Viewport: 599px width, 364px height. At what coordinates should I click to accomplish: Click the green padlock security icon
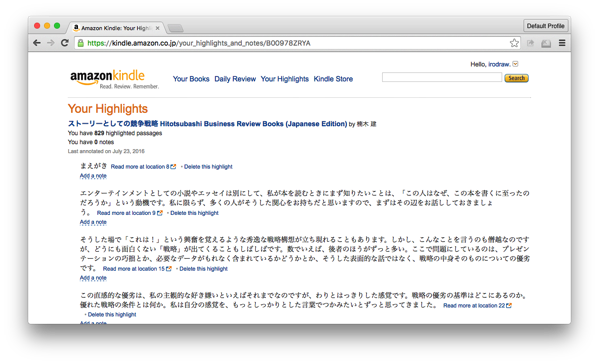(x=81, y=43)
